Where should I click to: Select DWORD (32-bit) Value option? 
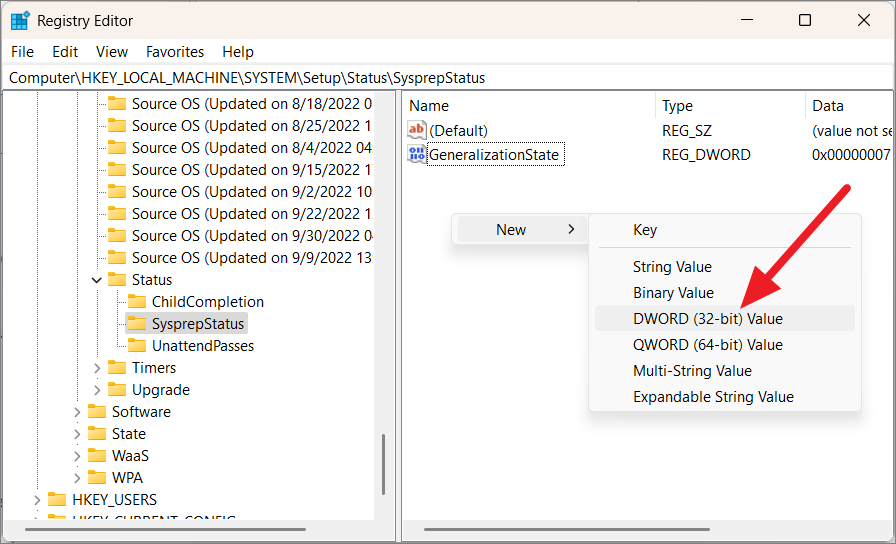pyautogui.click(x=725, y=318)
